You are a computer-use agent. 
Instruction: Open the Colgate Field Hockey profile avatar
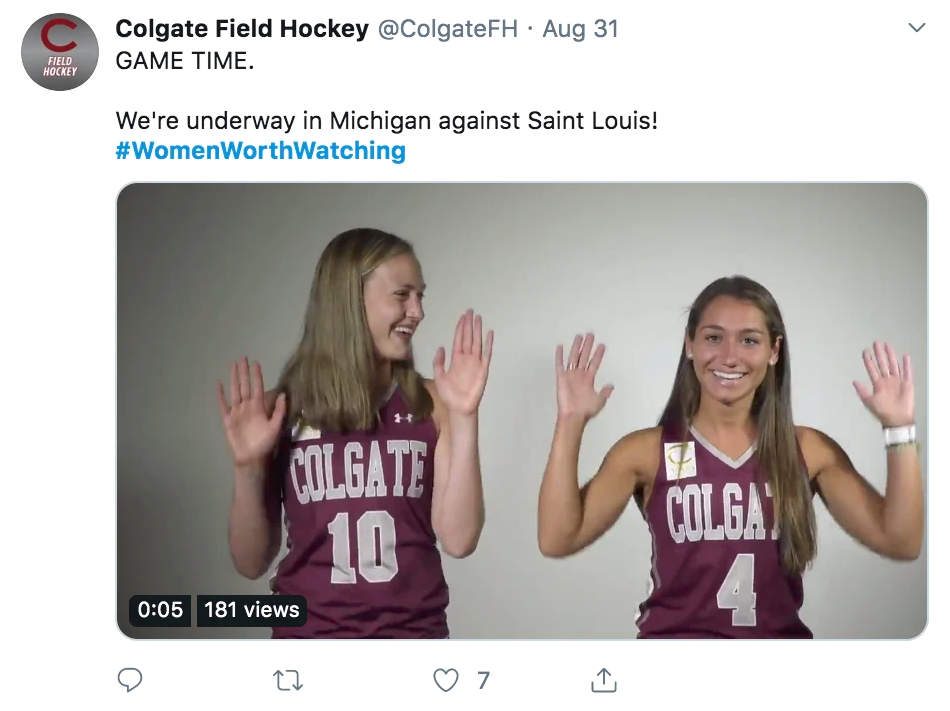click(x=60, y=52)
